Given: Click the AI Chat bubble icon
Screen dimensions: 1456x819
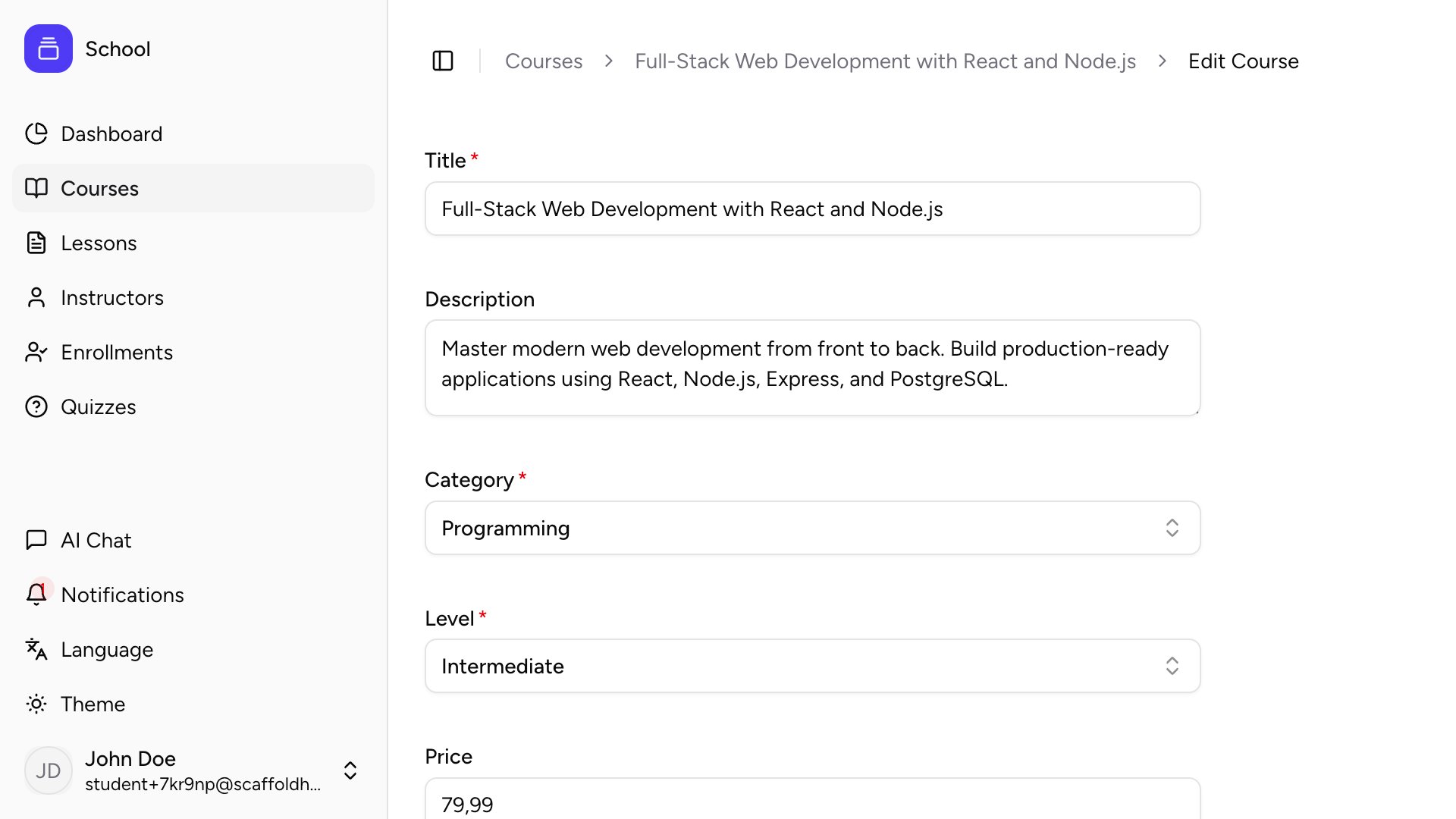Looking at the screenshot, I should click(36, 540).
